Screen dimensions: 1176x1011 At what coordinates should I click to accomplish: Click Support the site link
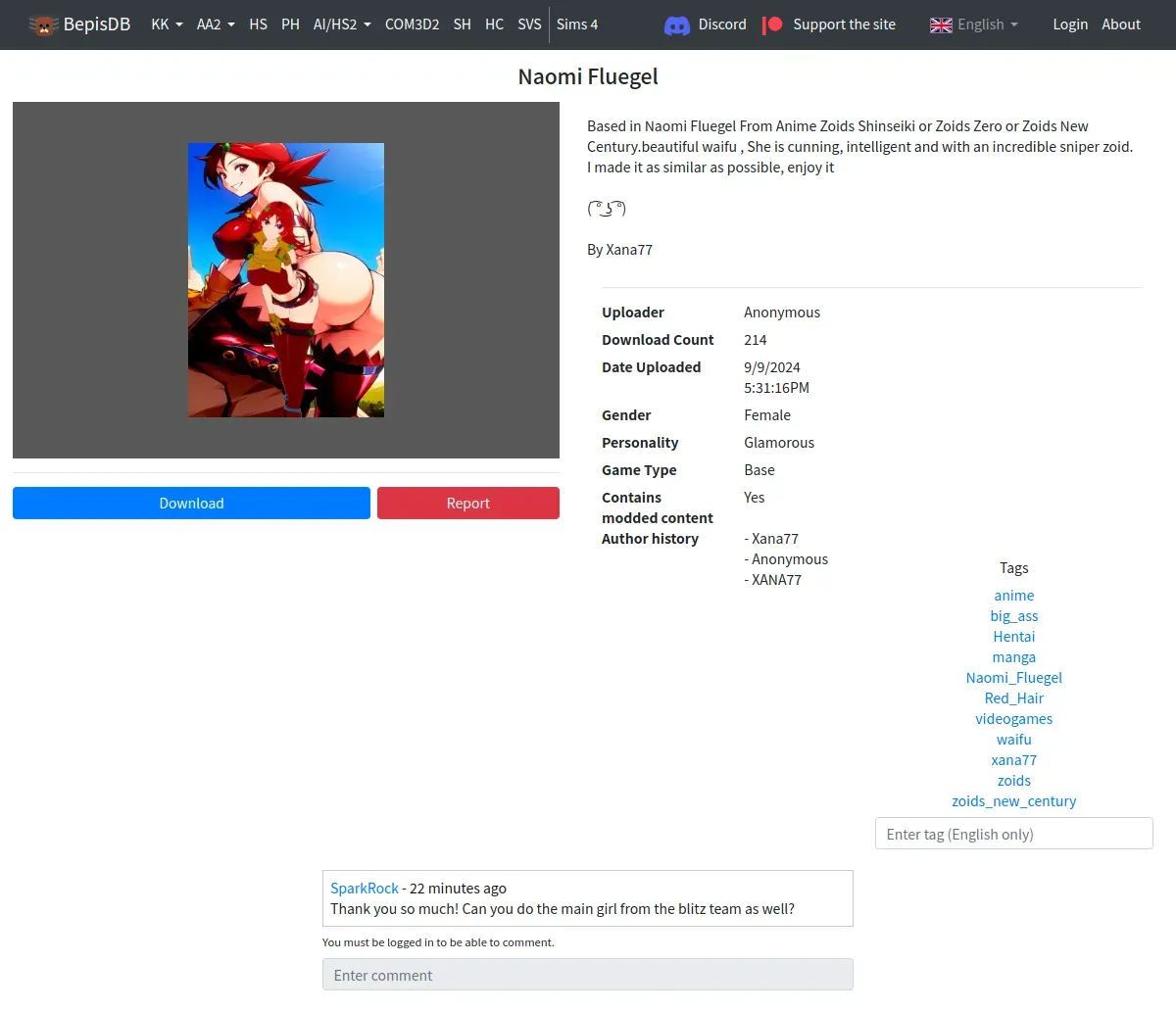tap(844, 24)
